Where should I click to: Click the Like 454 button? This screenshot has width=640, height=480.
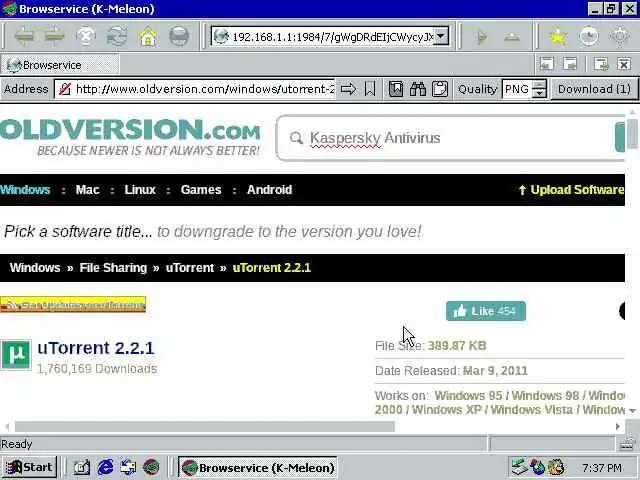(486, 311)
